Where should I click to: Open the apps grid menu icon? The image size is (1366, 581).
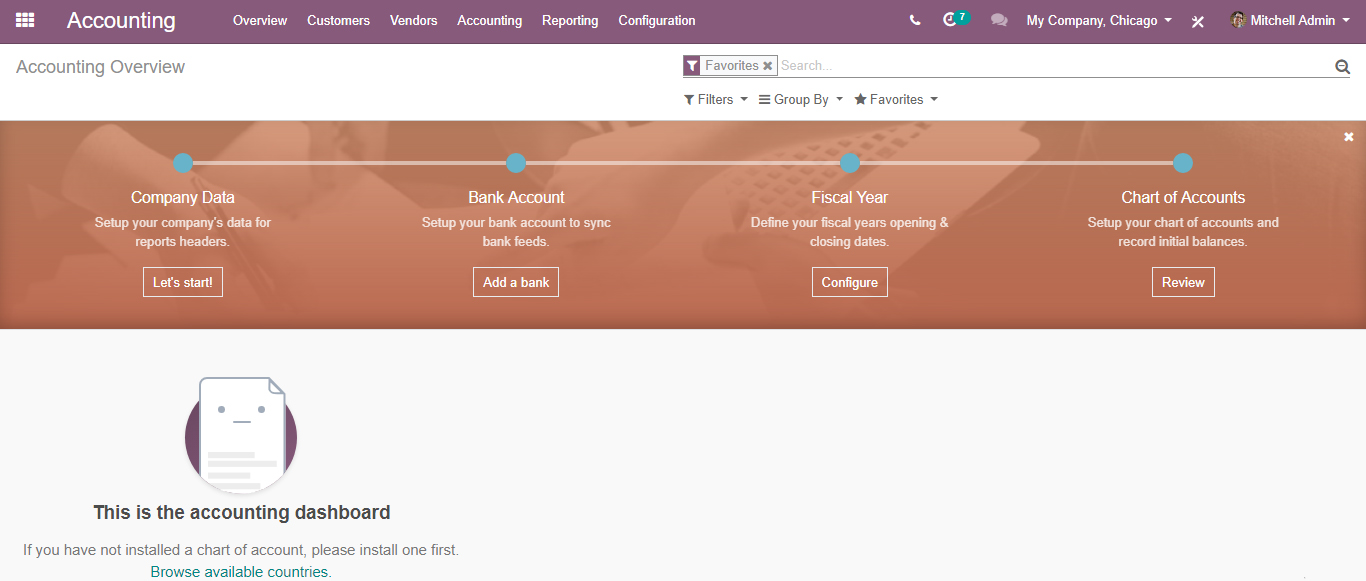coord(25,20)
